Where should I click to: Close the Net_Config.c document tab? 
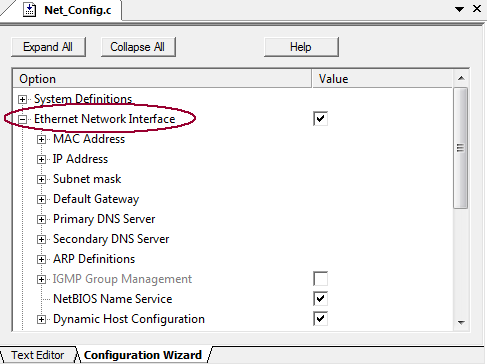point(477,9)
